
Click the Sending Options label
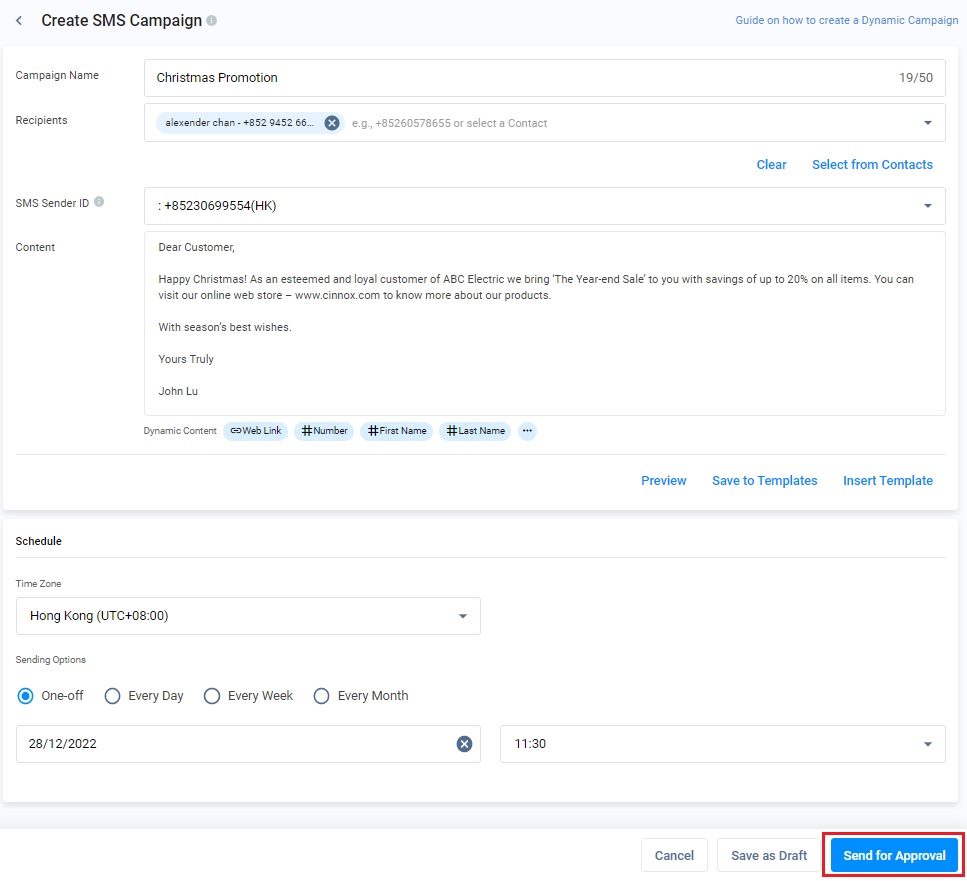click(x=51, y=660)
